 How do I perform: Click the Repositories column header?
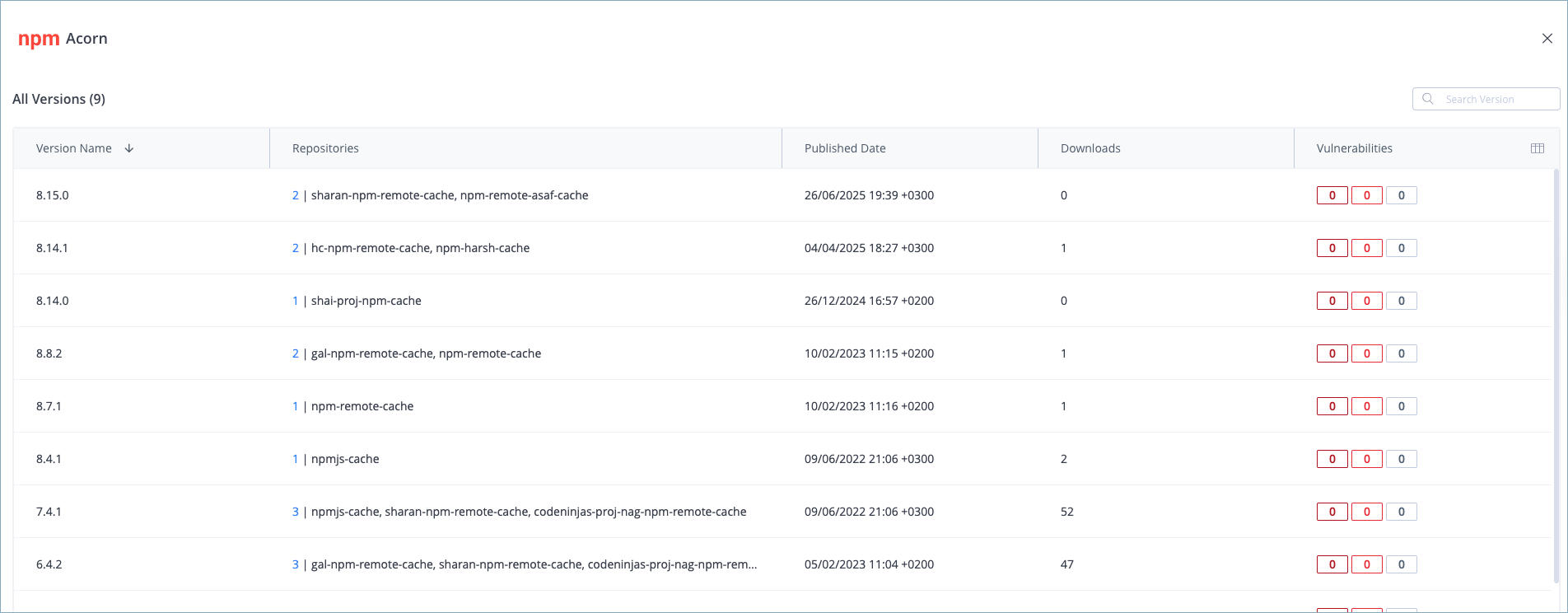coord(325,148)
